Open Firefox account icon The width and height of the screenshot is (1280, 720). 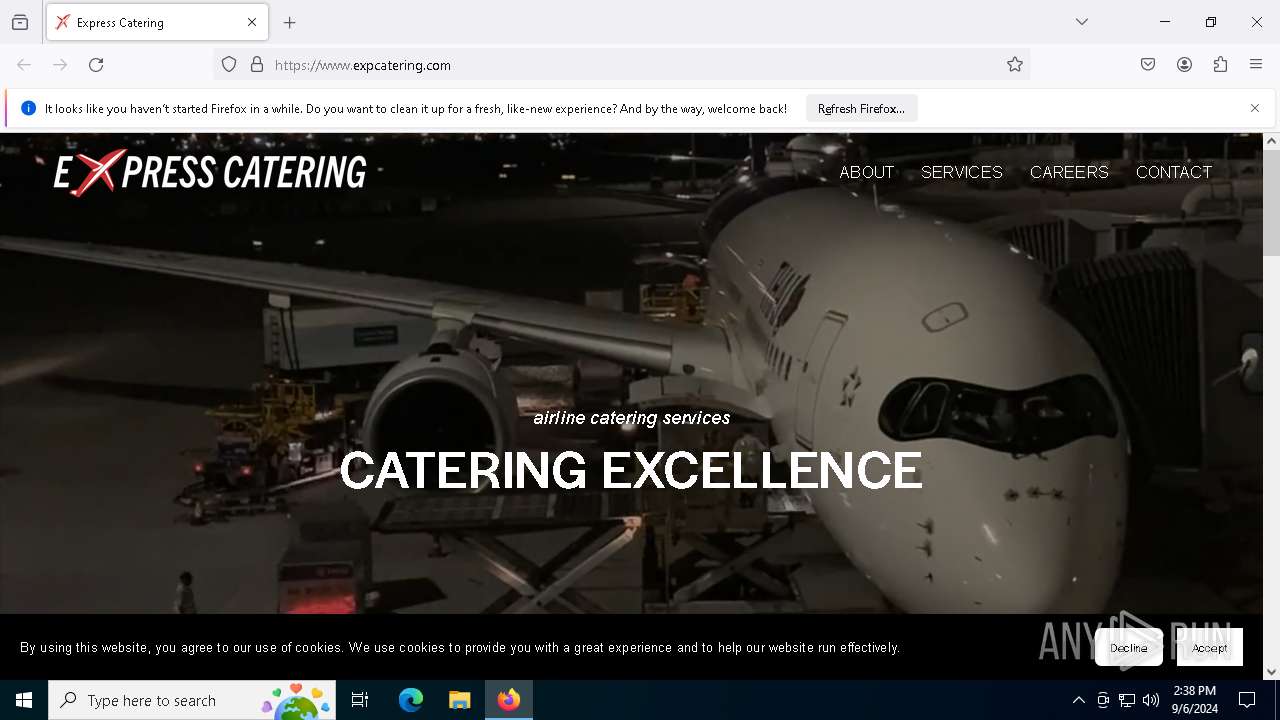[1184, 65]
